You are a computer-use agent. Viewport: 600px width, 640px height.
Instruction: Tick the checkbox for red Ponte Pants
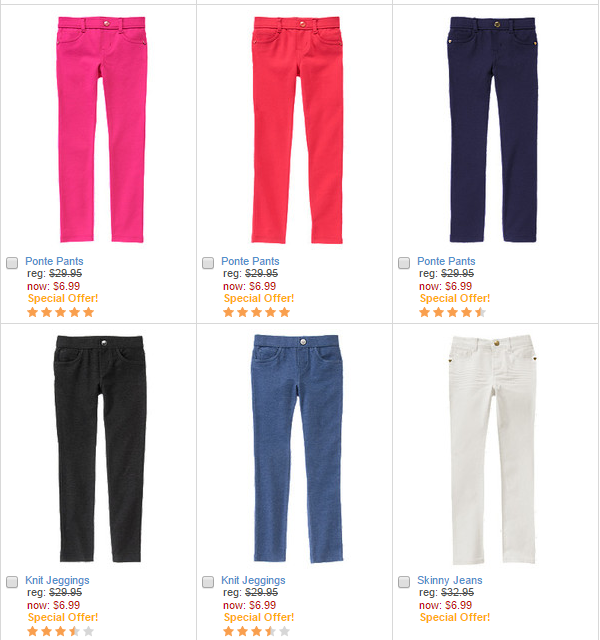point(208,263)
